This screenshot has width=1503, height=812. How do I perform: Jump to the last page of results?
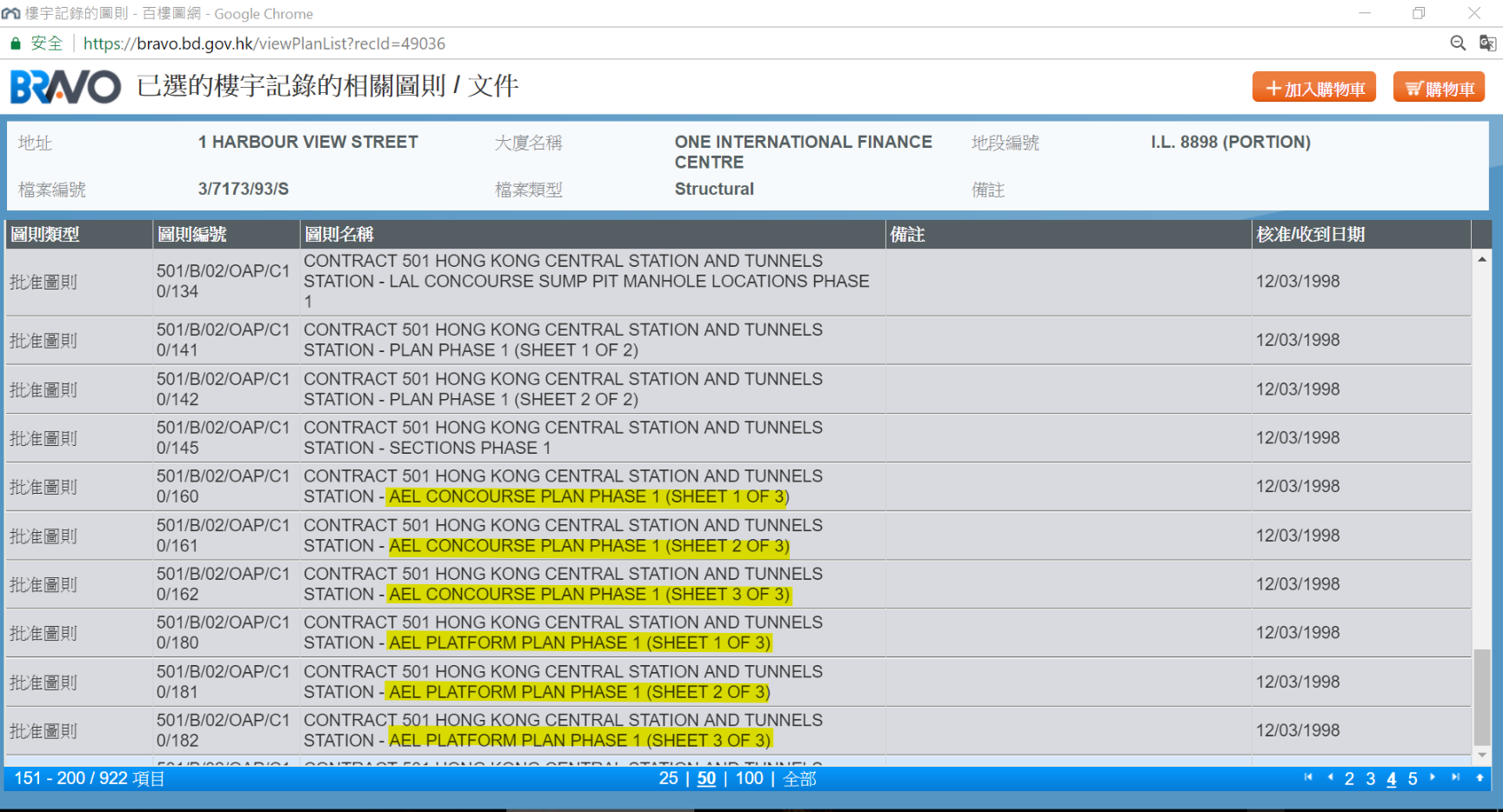click(x=1455, y=777)
